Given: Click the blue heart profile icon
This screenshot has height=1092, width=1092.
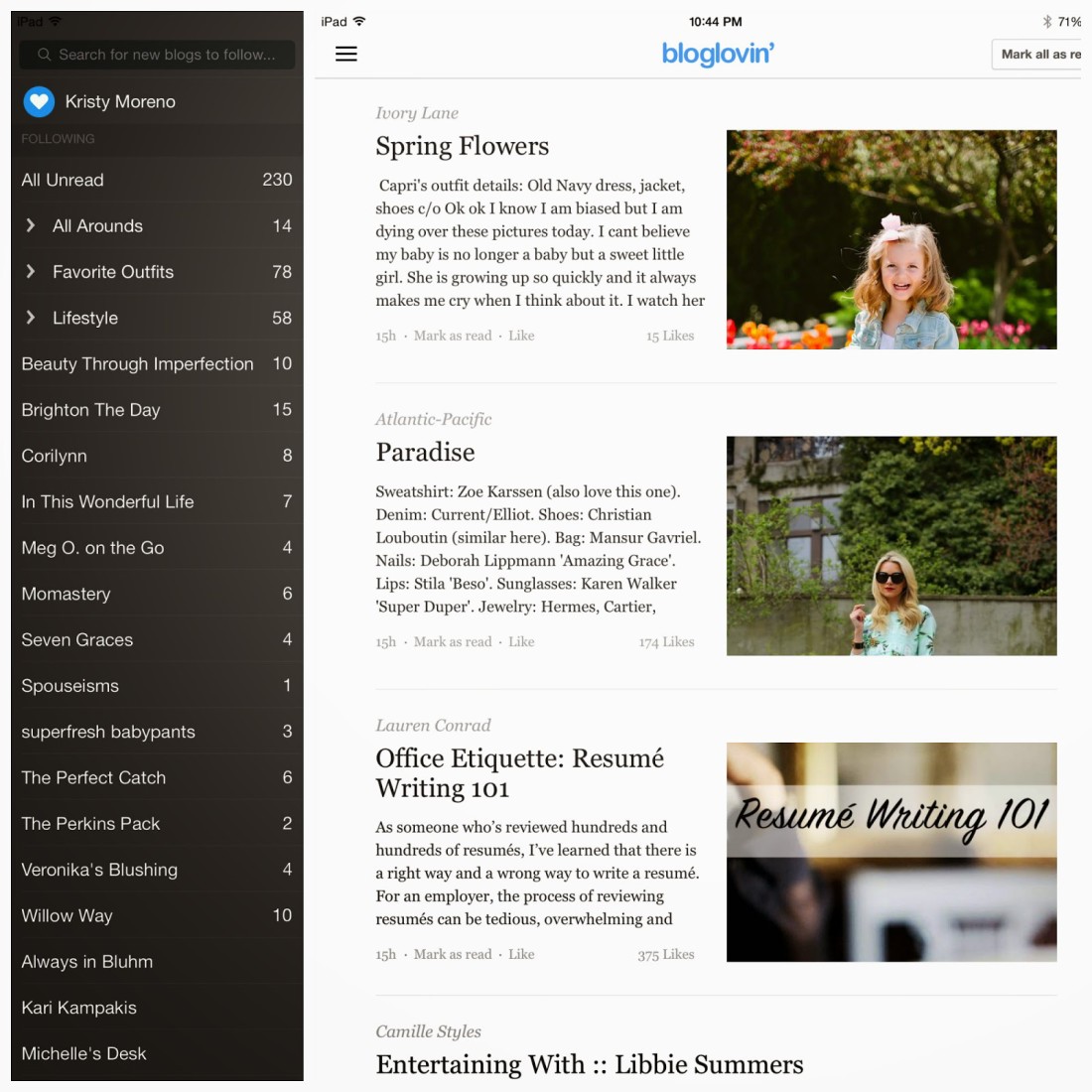Looking at the screenshot, I should click(x=39, y=101).
